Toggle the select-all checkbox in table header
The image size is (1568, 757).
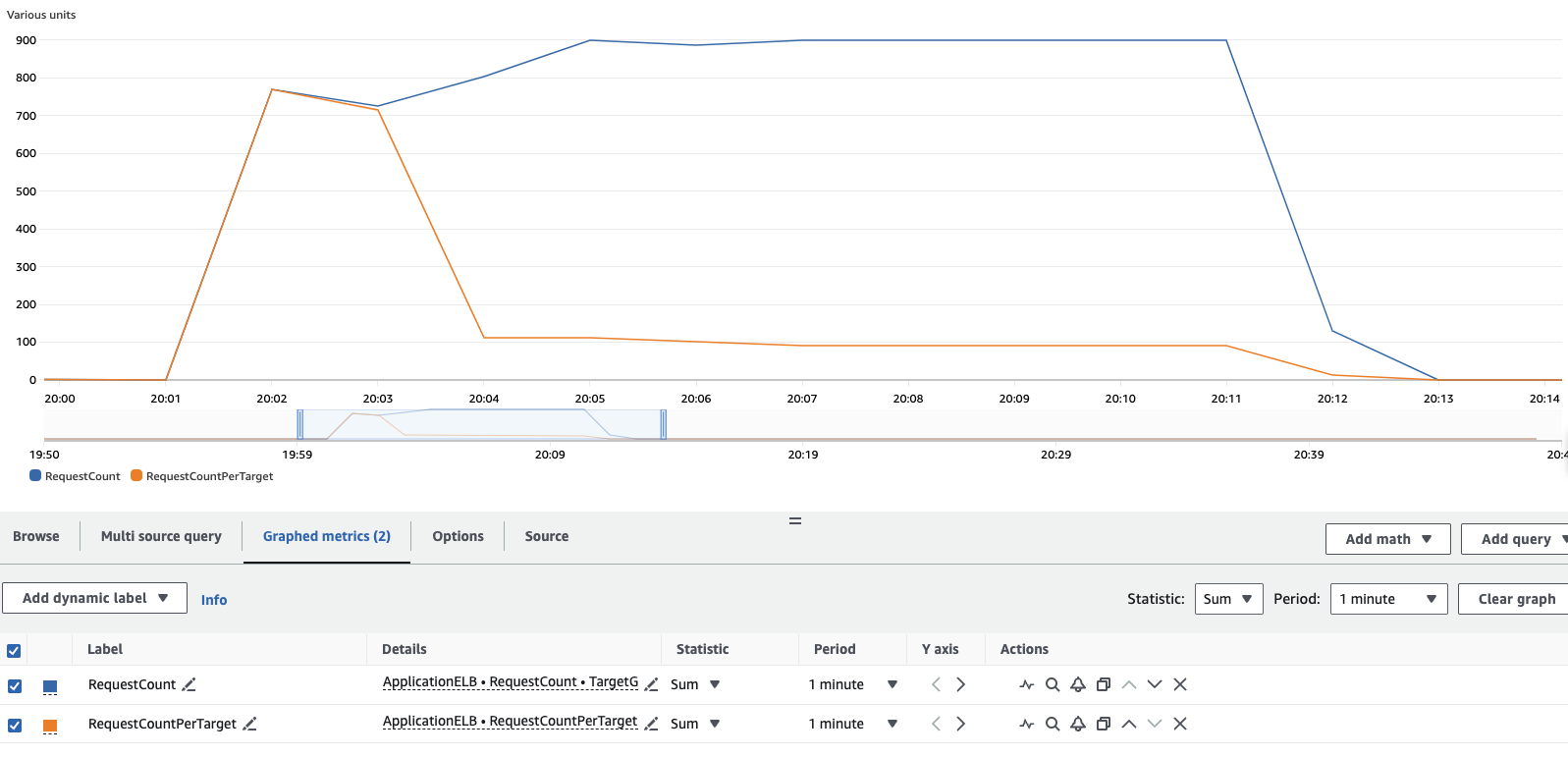click(x=15, y=650)
